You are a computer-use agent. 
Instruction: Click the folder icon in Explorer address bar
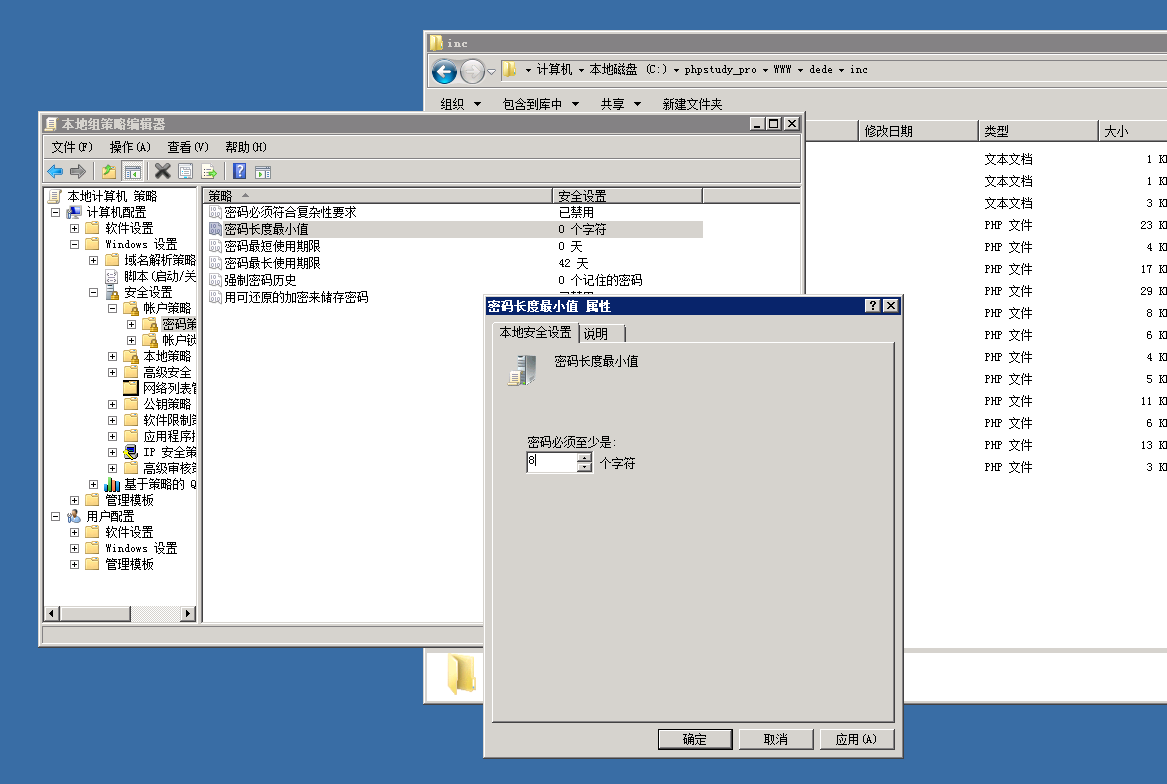pyautogui.click(x=510, y=69)
